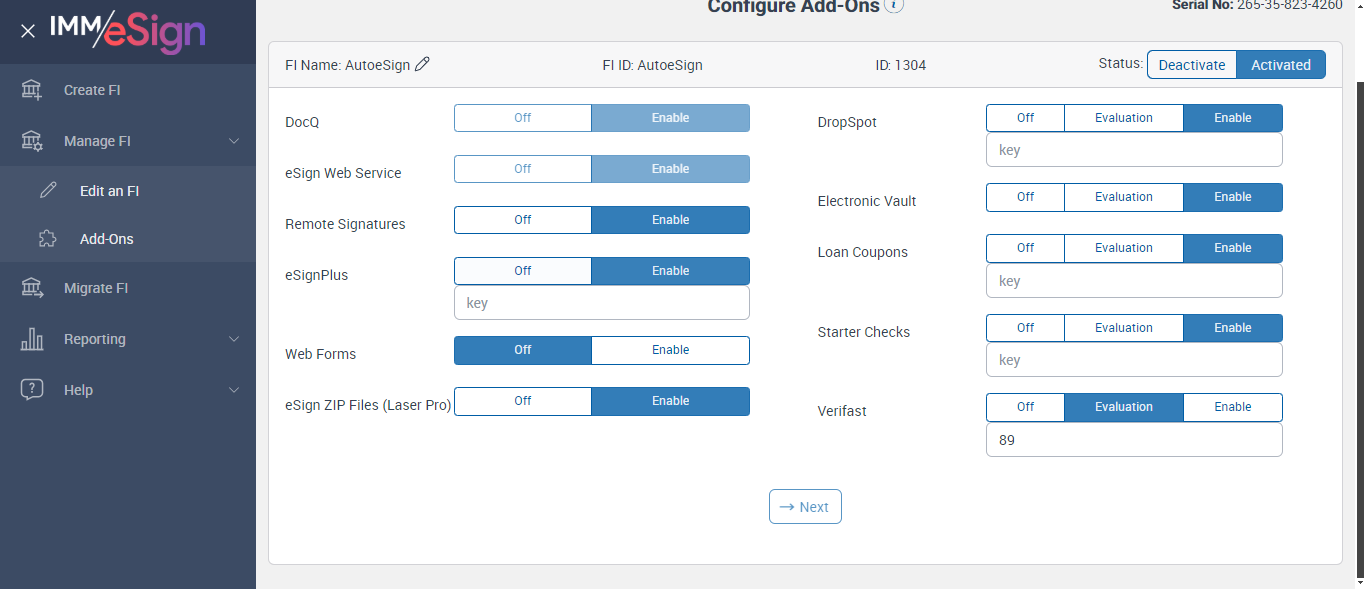The width and height of the screenshot is (1366, 589).
Task: Expand the Reporting menu chevron
Action: [x=234, y=339]
